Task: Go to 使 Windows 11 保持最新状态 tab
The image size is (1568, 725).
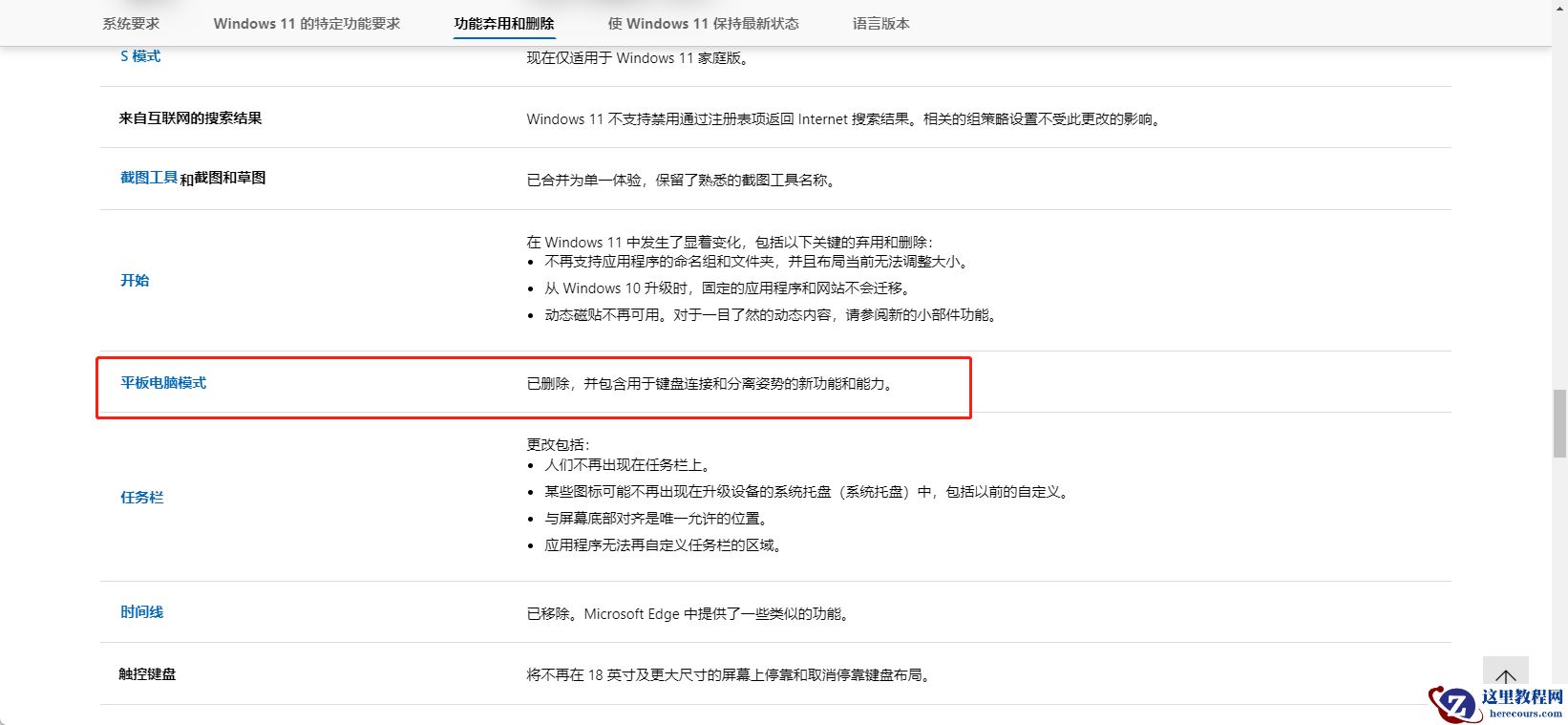Action: pyautogui.click(x=703, y=24)
